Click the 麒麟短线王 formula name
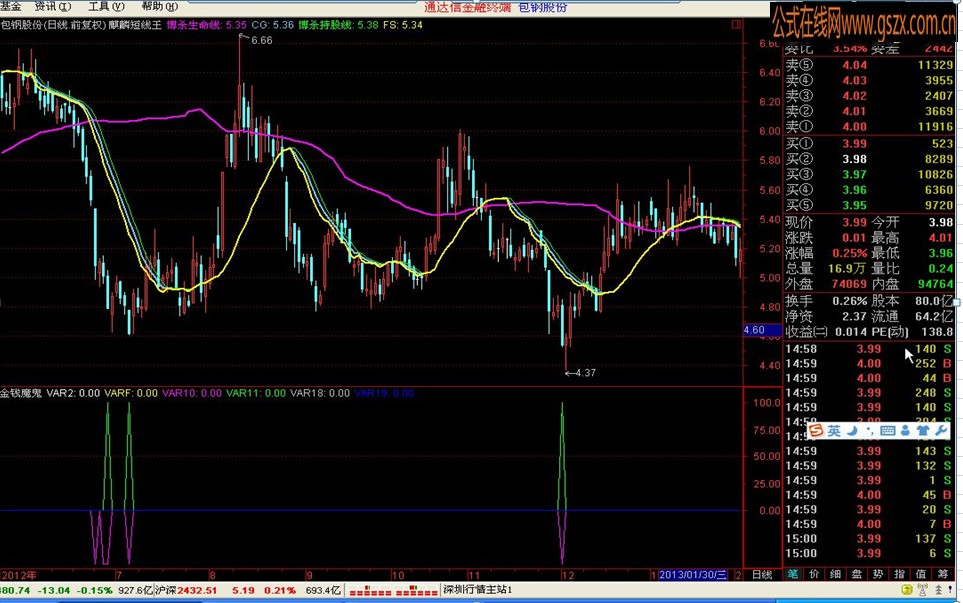963x603 pixels. pyautogui.click(x=135, y=25)
